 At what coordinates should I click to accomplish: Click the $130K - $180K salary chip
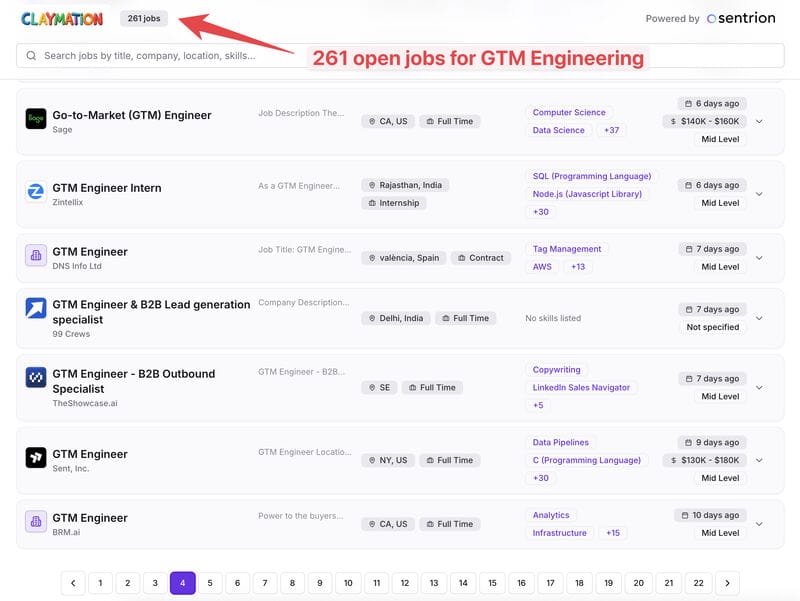point(705,460)
